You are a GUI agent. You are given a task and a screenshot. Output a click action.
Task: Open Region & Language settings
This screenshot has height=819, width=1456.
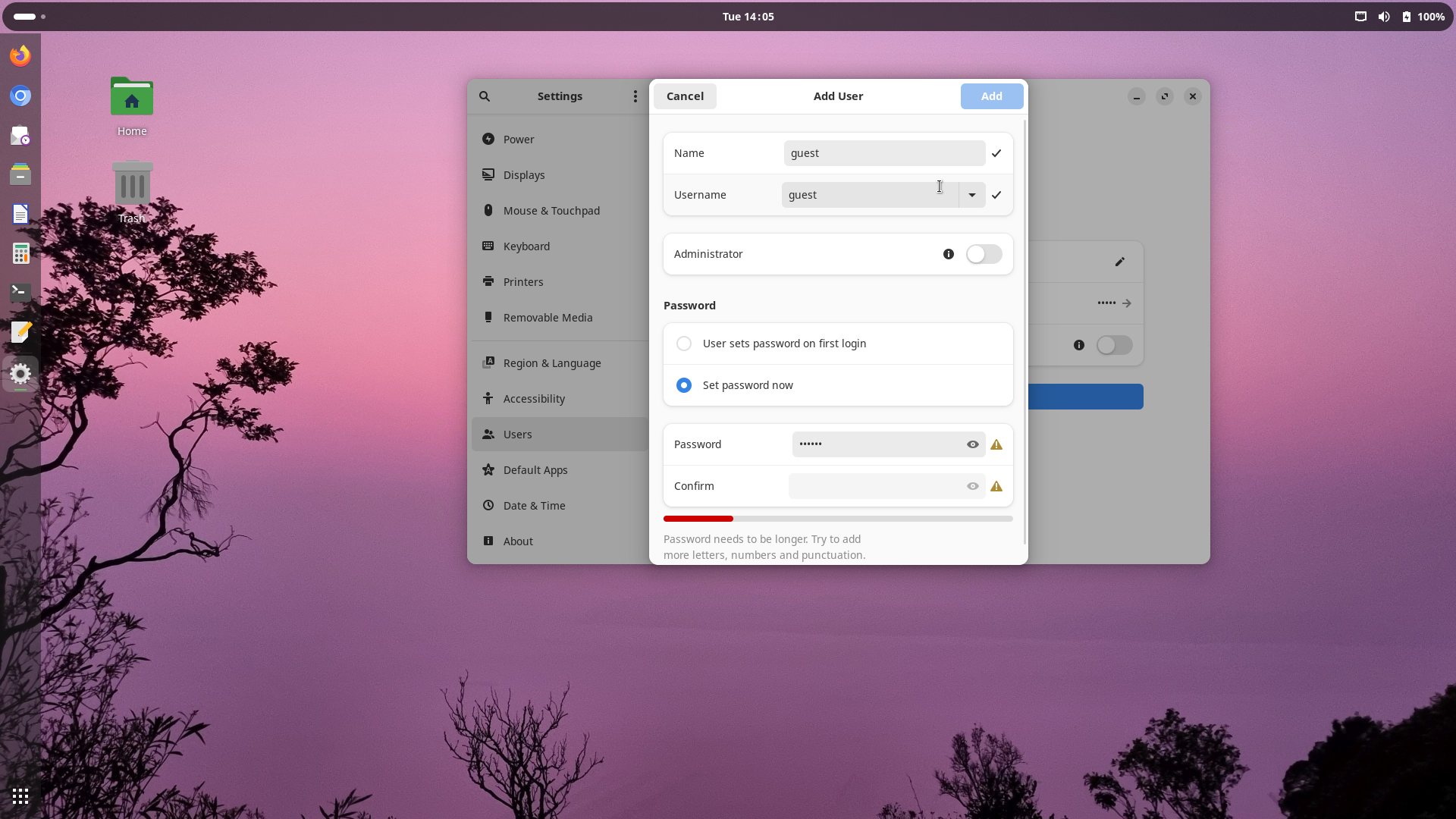click(560, 363)
